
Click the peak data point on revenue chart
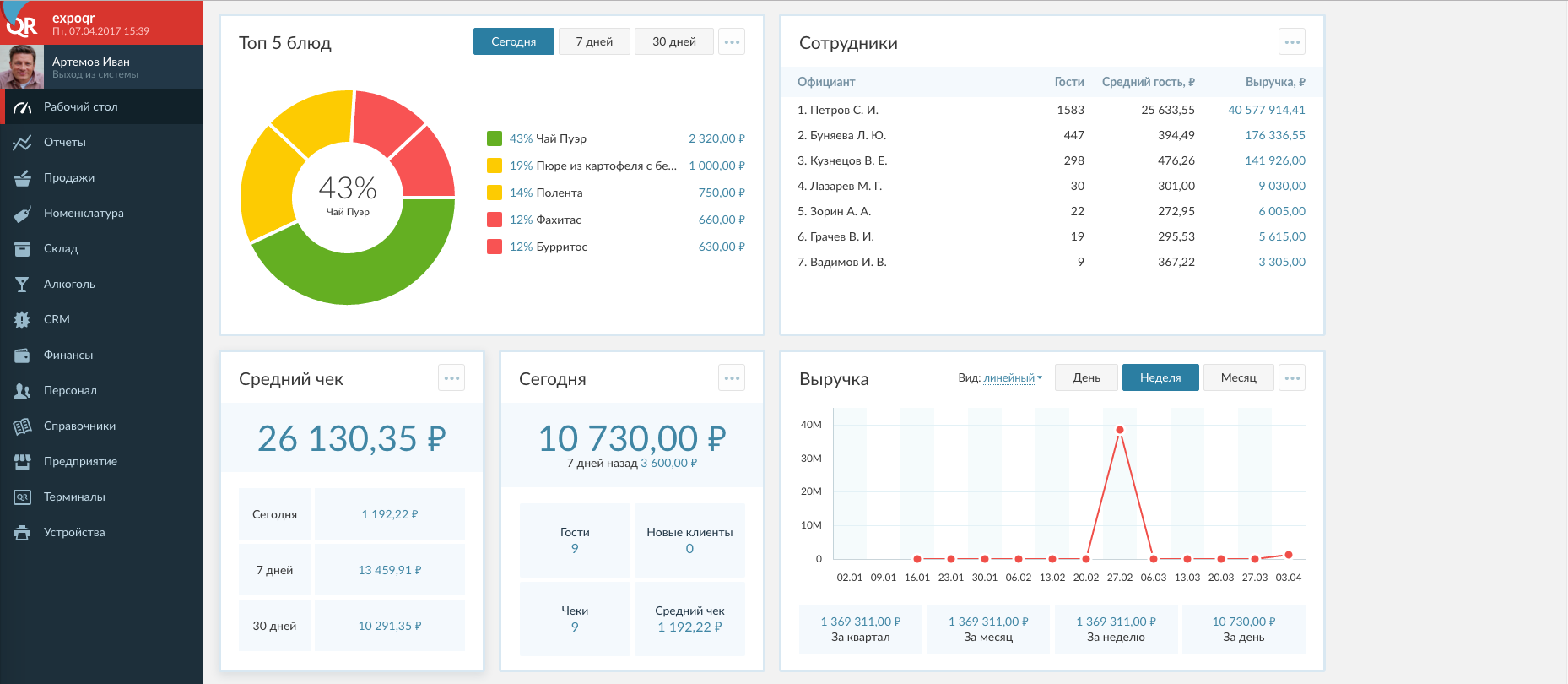pos(1120,430)
